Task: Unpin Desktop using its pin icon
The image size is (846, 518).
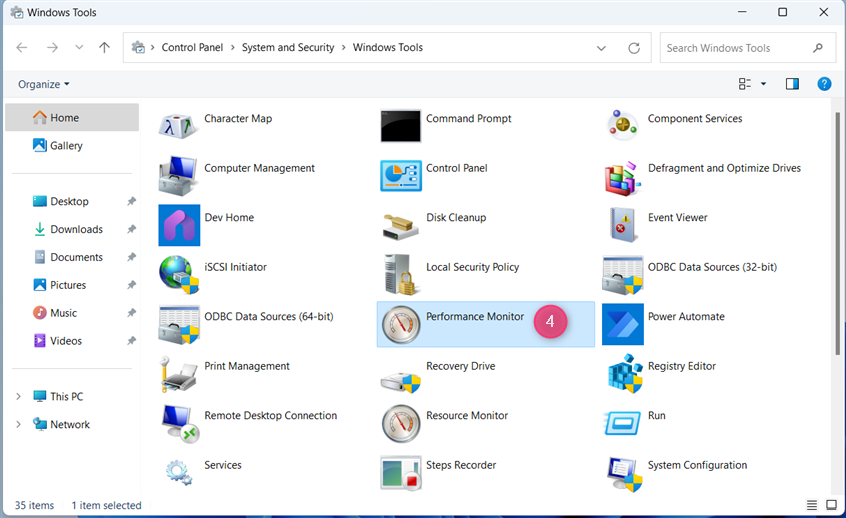Action: 131,201
